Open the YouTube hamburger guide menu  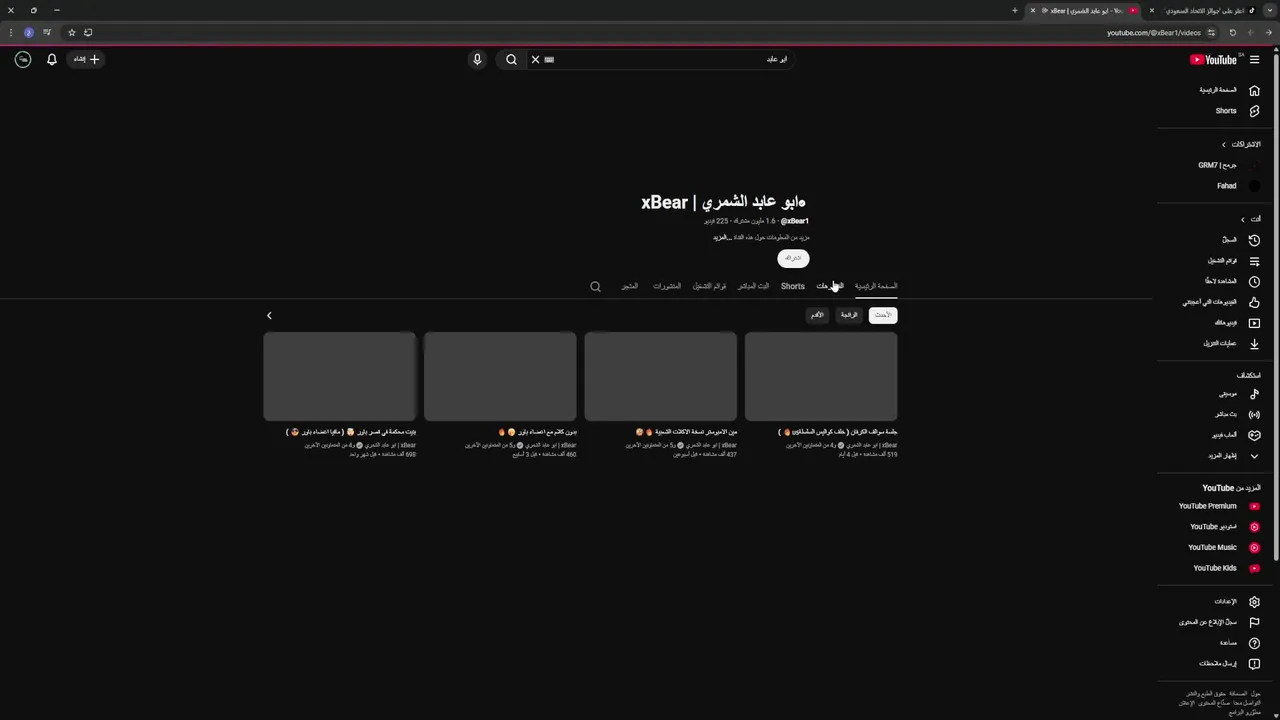tap(1254, 60)
